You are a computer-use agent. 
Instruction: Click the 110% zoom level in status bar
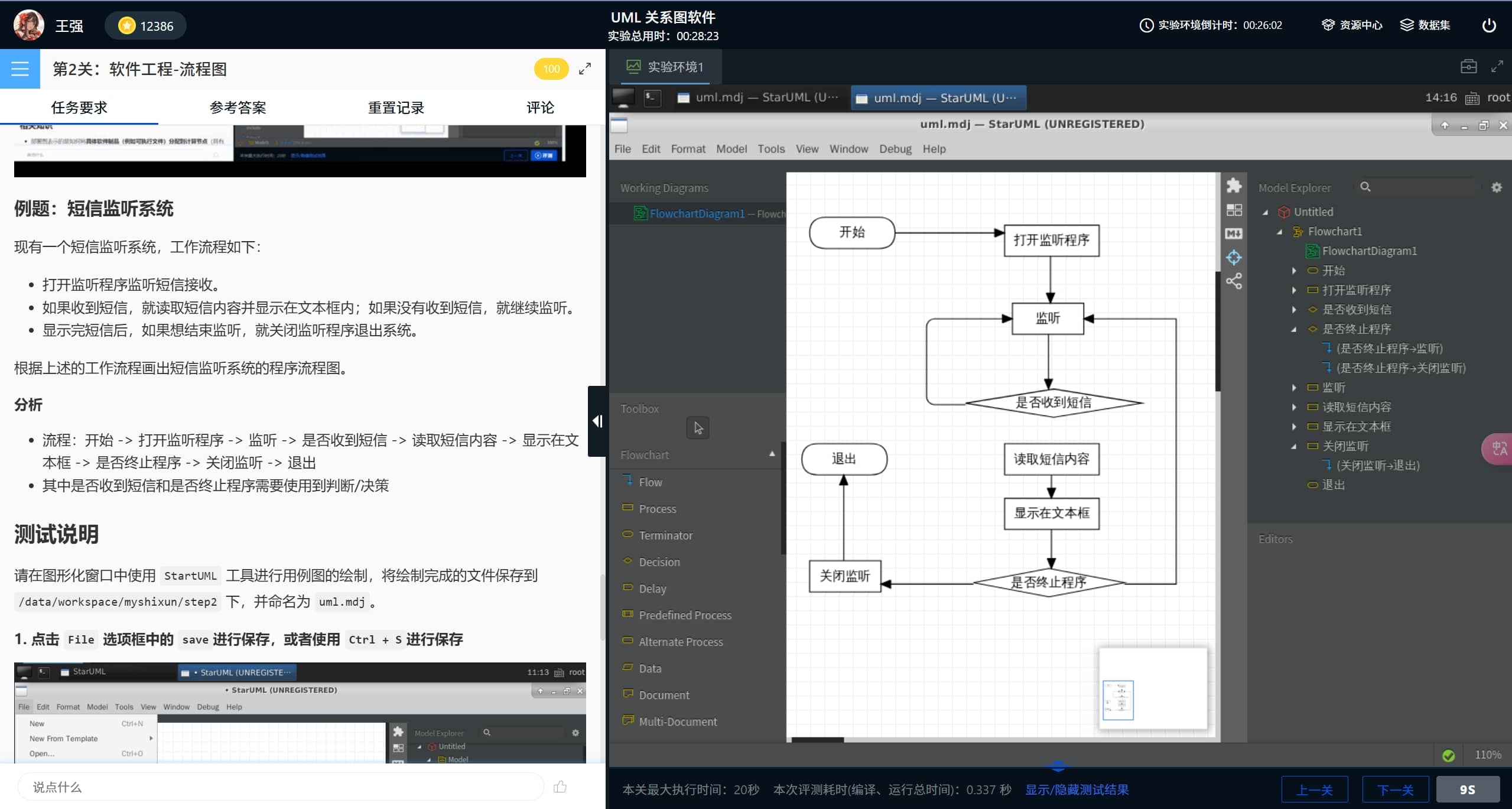coord(1487,755)
